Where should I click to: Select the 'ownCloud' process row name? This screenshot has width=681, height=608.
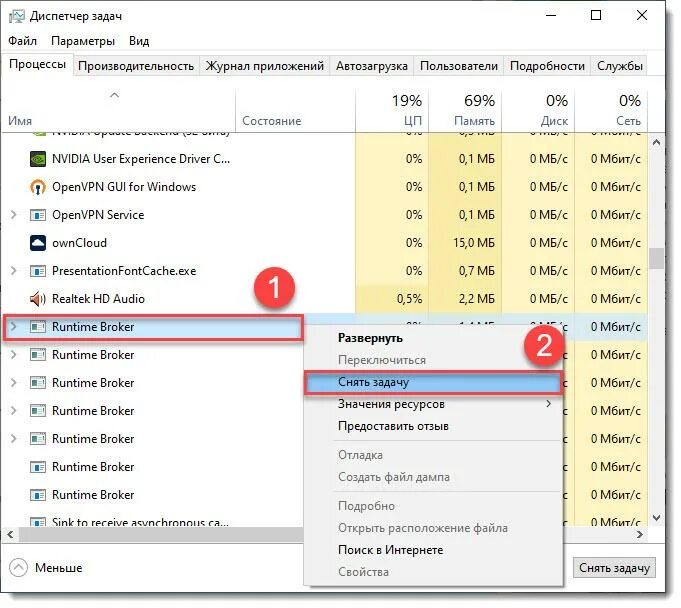point(79,243)
